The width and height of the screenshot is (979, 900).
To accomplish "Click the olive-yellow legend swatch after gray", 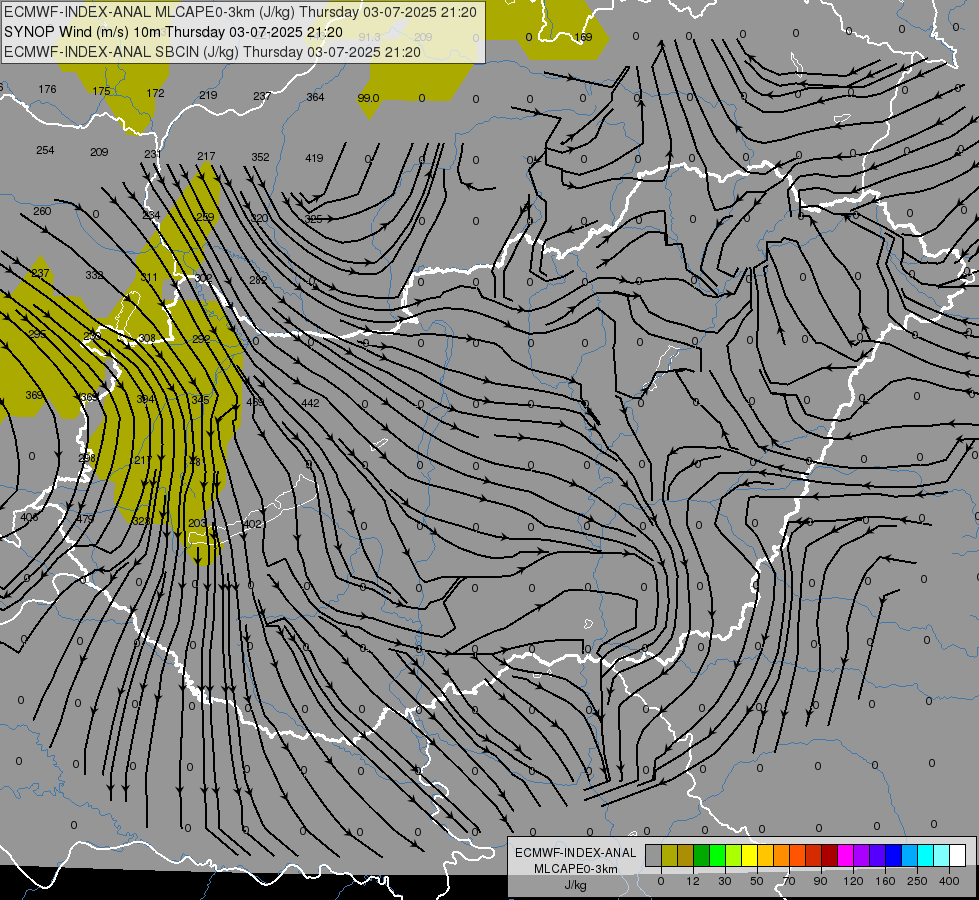I will click(x=669, y=856).
